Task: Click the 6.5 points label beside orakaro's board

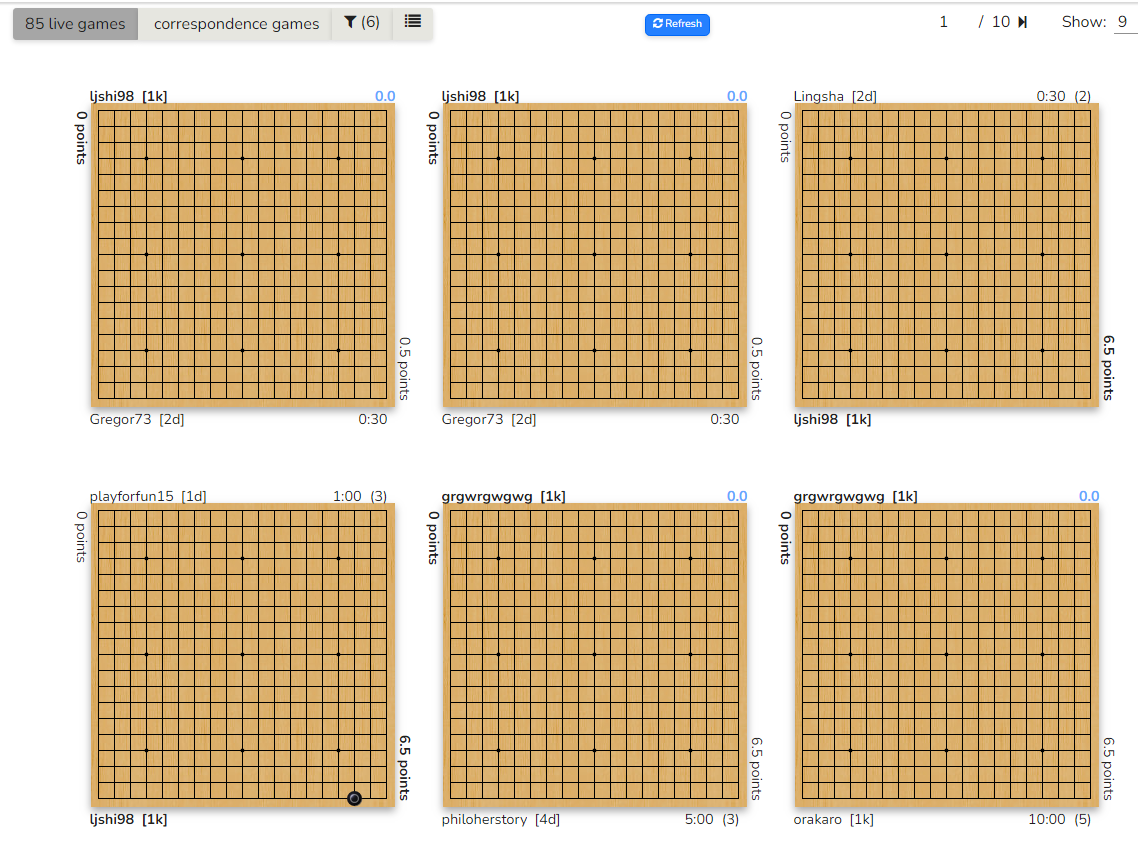Action: [x=1108, y=768]
